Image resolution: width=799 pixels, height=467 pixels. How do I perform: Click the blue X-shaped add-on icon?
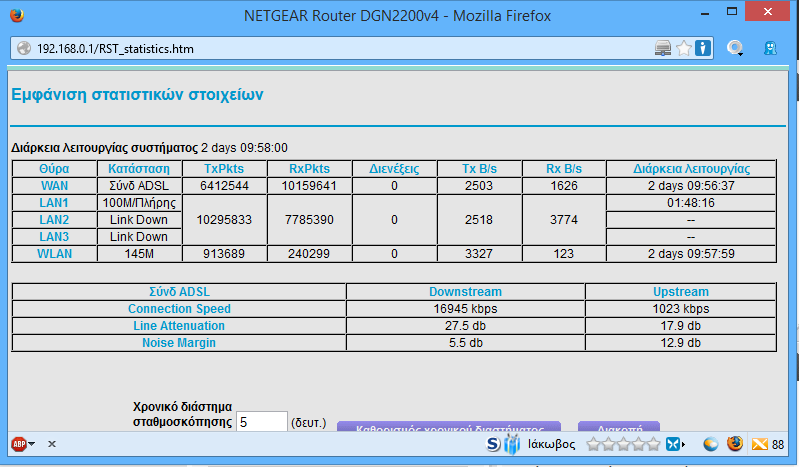pos(673,444)
